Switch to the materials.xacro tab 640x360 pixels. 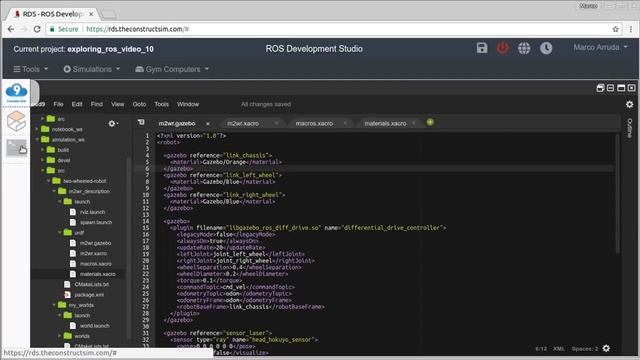[x=385, y=123]
